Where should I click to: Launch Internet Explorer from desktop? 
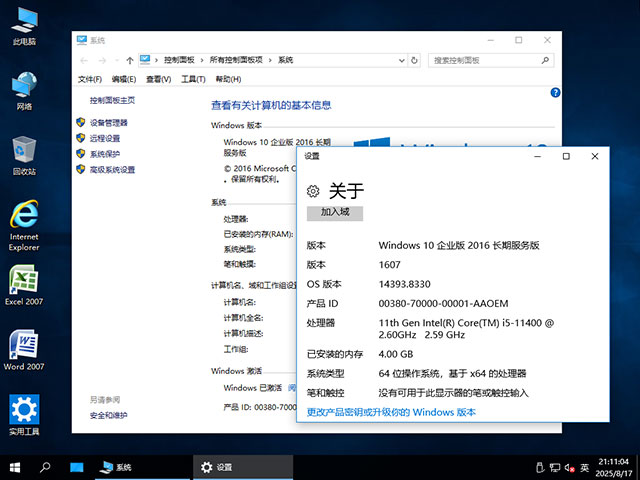pos(24,224)
